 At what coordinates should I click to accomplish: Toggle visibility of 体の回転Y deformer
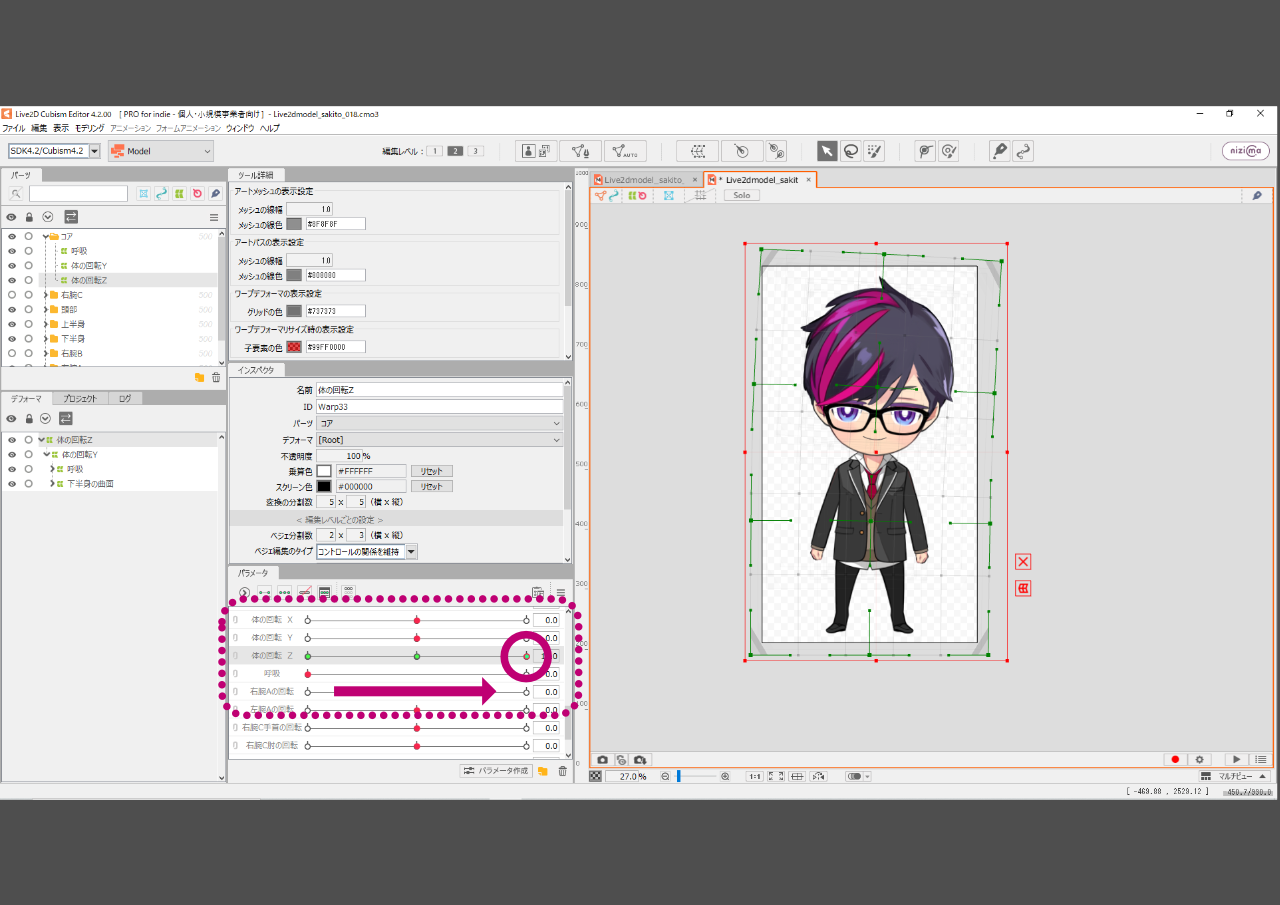(x=12, y=455)
